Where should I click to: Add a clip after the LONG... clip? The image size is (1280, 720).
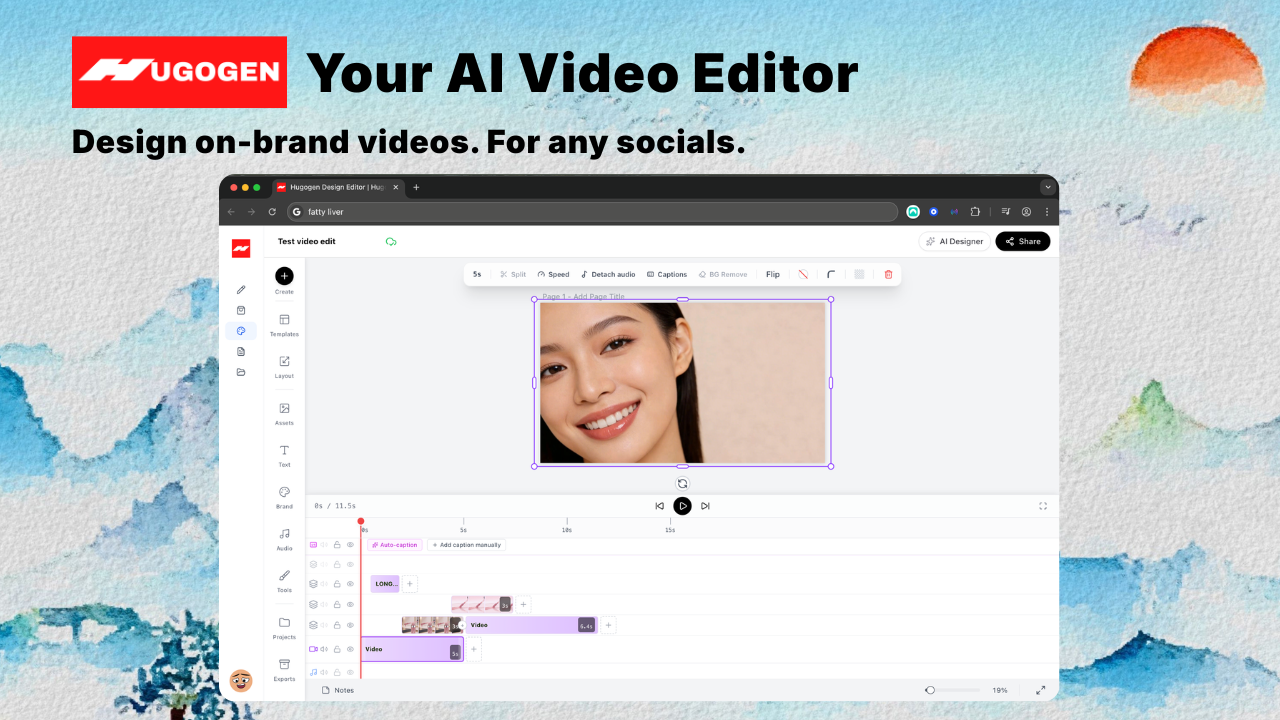coord(410,584)
